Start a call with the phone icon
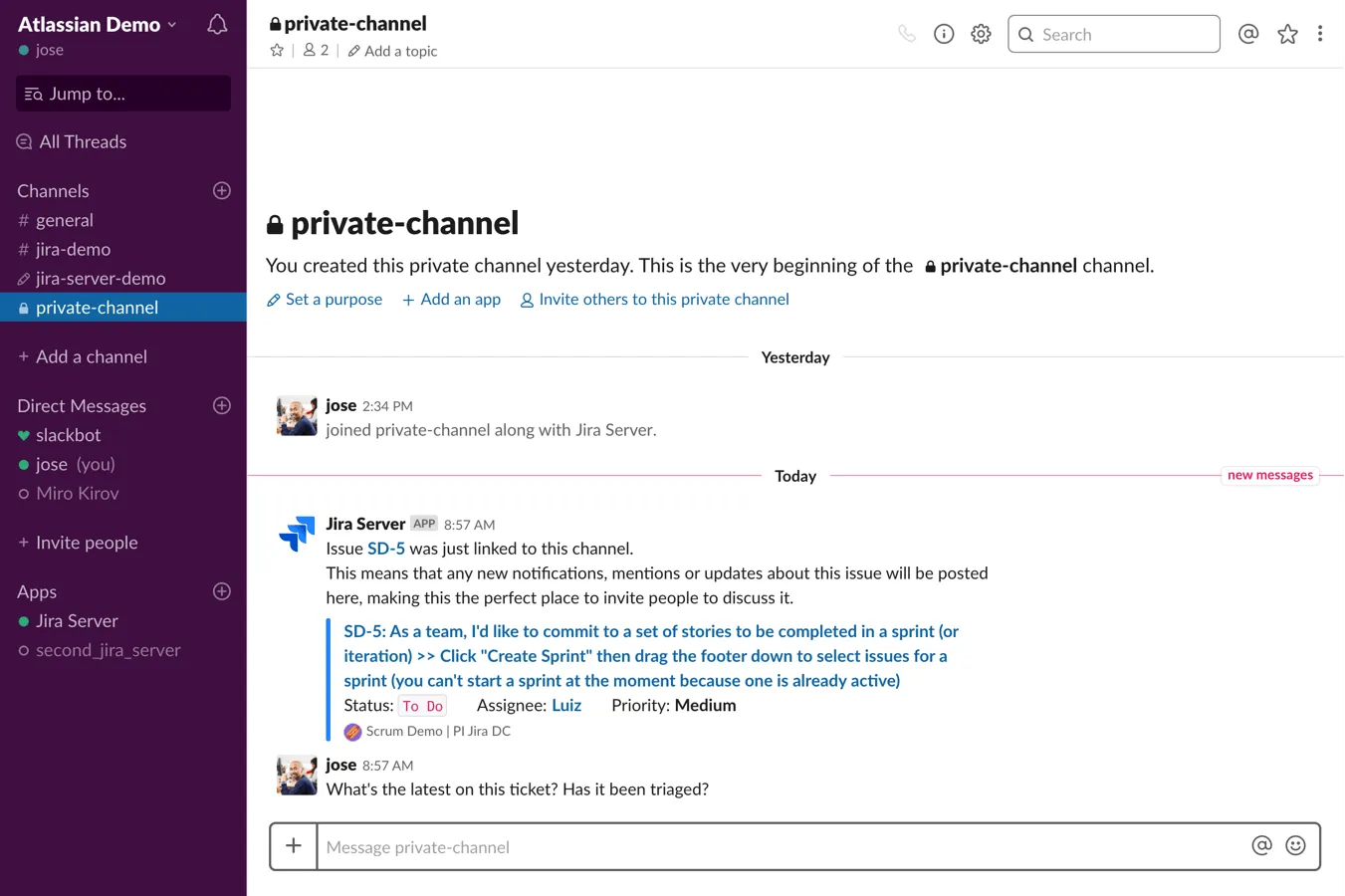 pos(907,34)
